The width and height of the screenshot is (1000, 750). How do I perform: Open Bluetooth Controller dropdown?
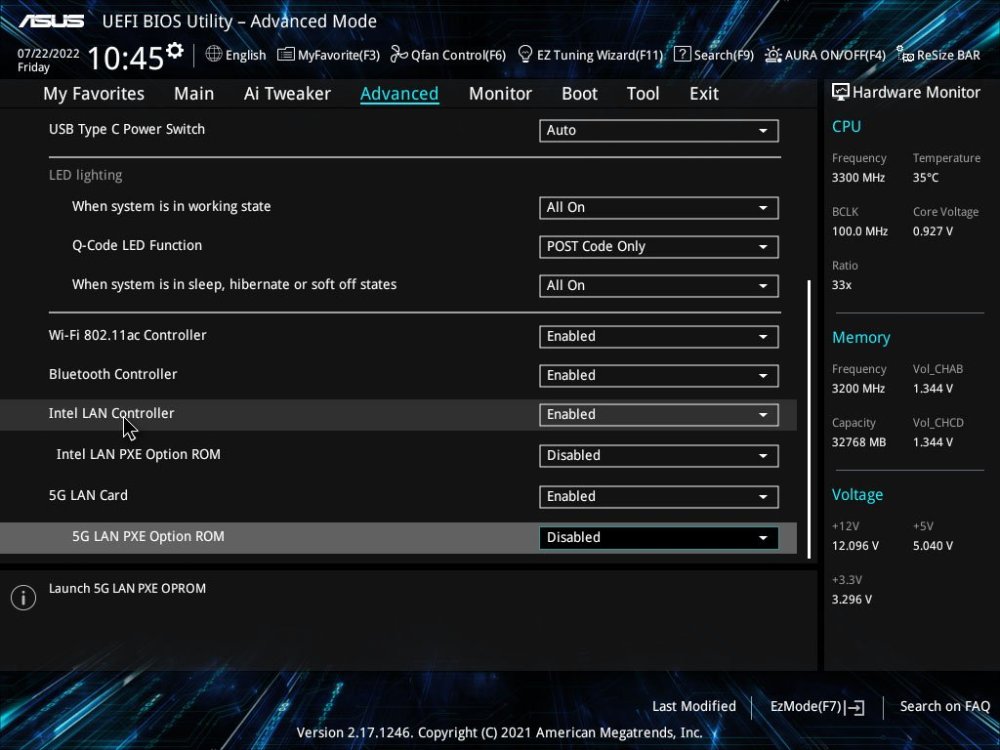[x=659, y=376]
